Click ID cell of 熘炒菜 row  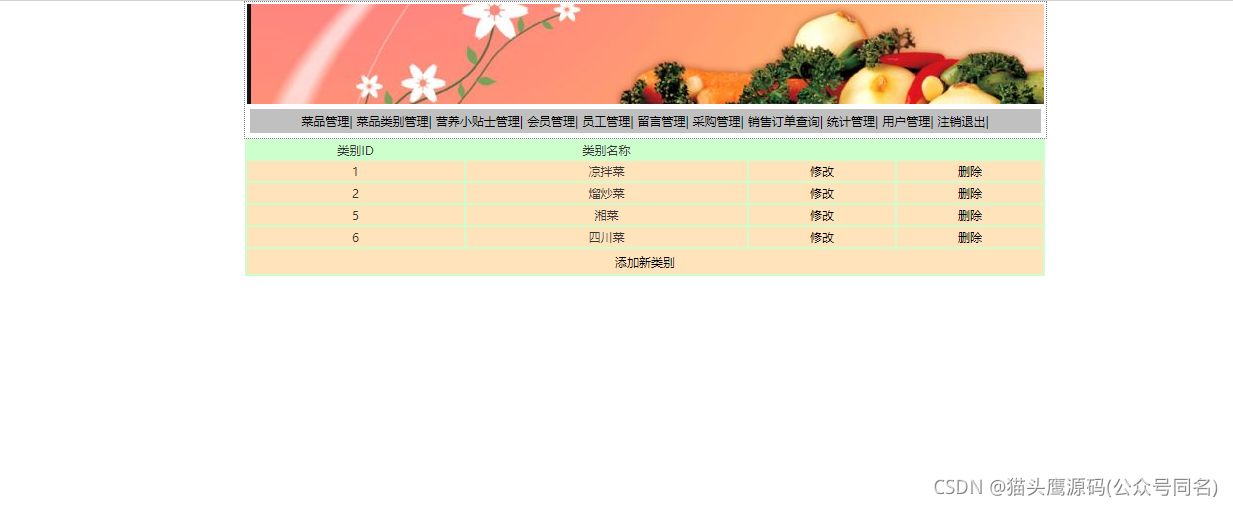(x=355, y=194)
